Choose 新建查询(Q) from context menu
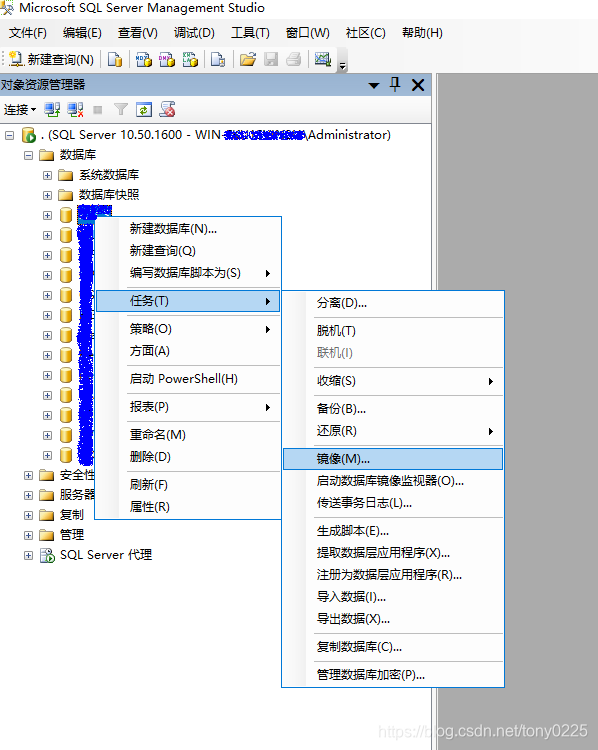 tap(188, 251)
